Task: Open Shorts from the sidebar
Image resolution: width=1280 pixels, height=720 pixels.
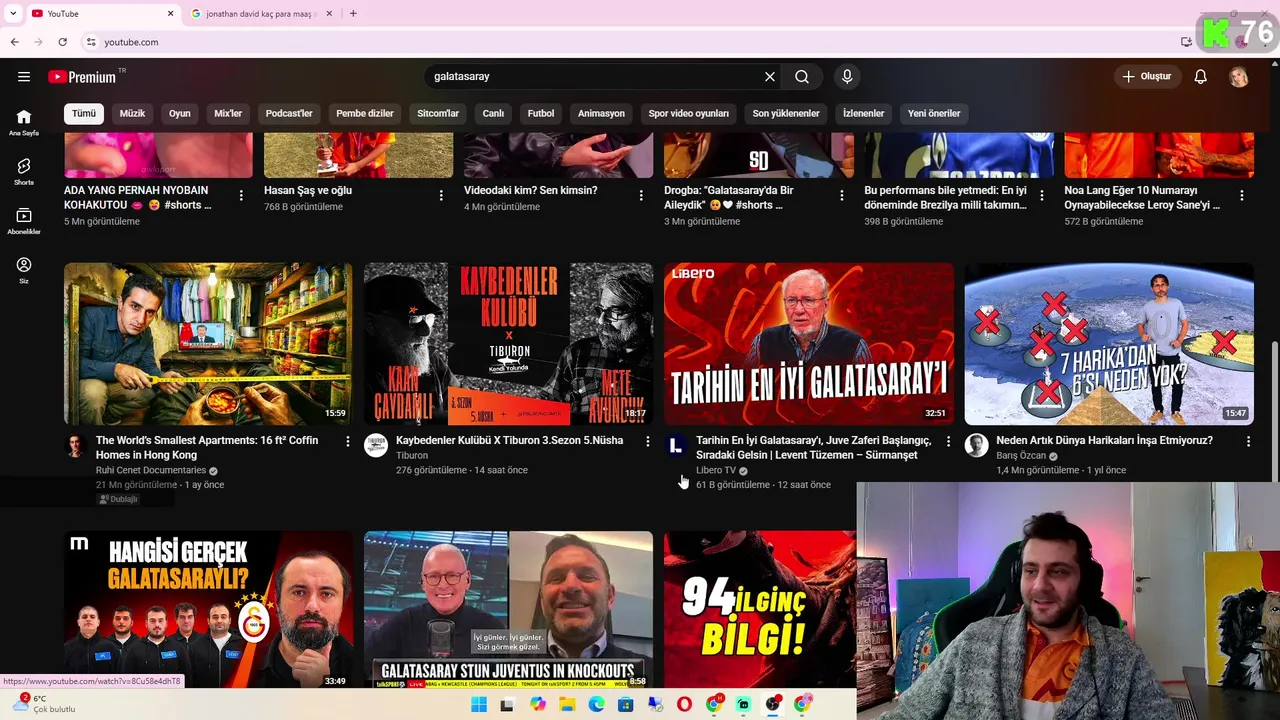Action: [24, 172]
